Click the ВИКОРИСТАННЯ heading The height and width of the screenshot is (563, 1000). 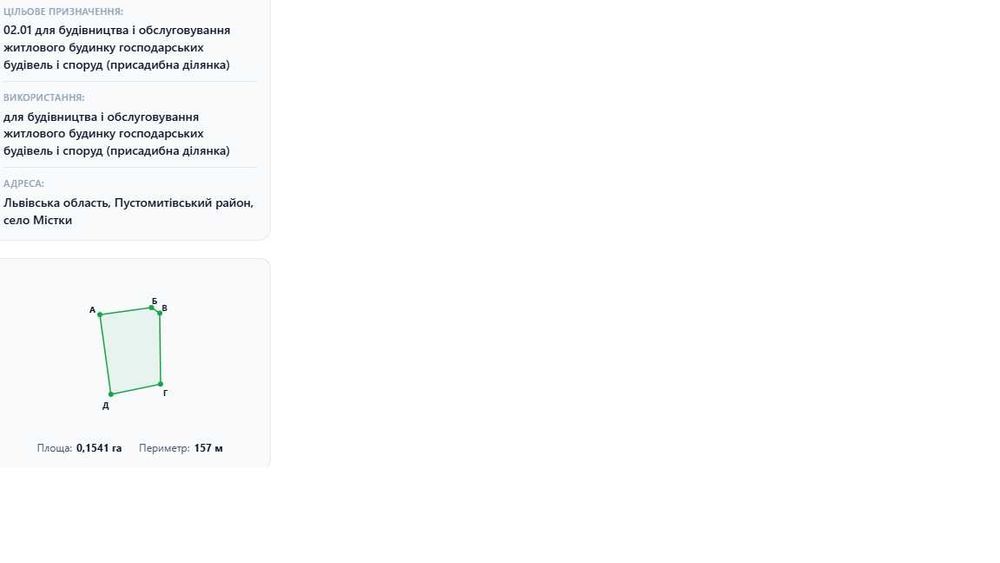pos(44,98)
